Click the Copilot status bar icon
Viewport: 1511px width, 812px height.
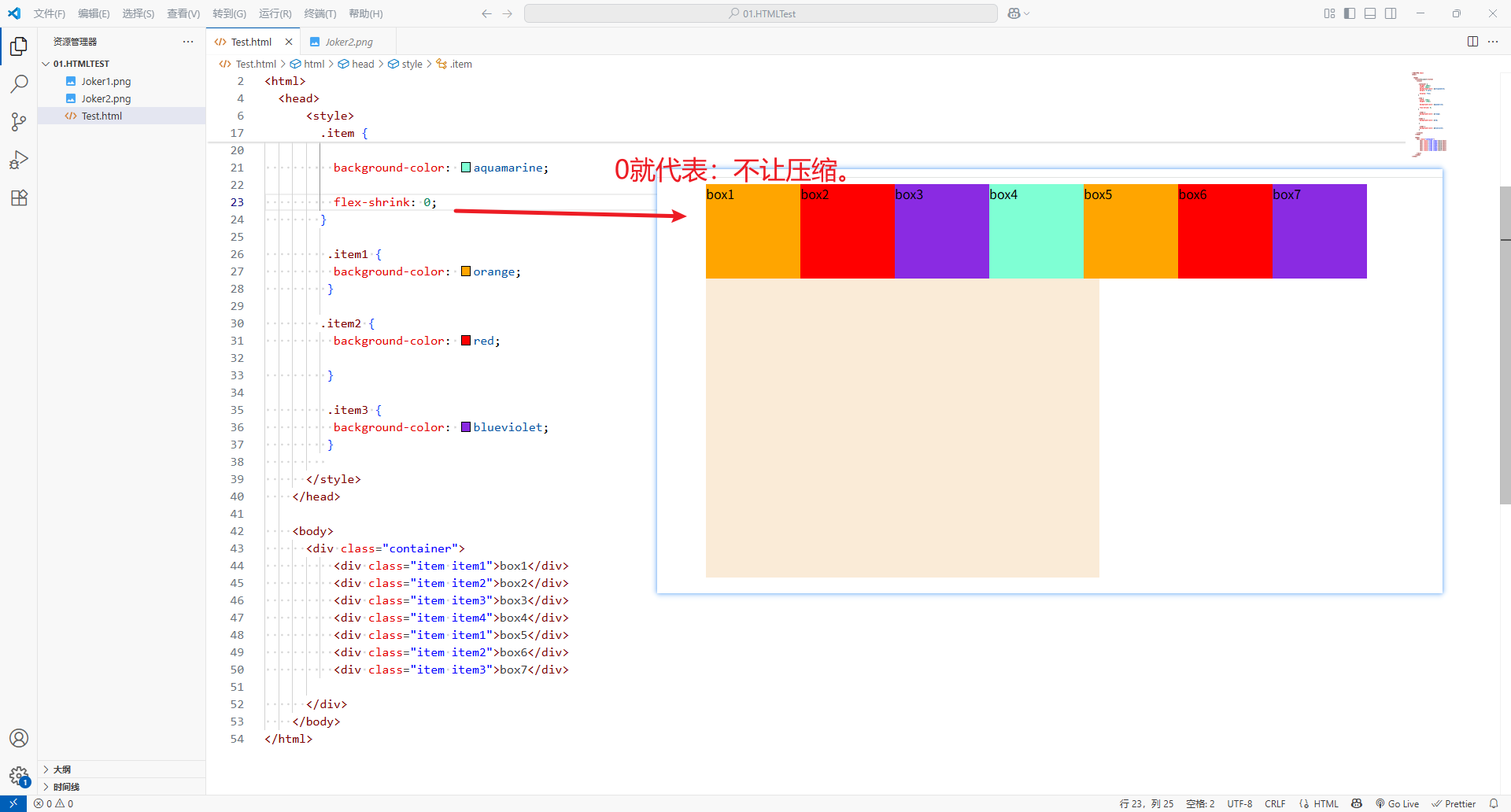click(x=1357, y=803)
